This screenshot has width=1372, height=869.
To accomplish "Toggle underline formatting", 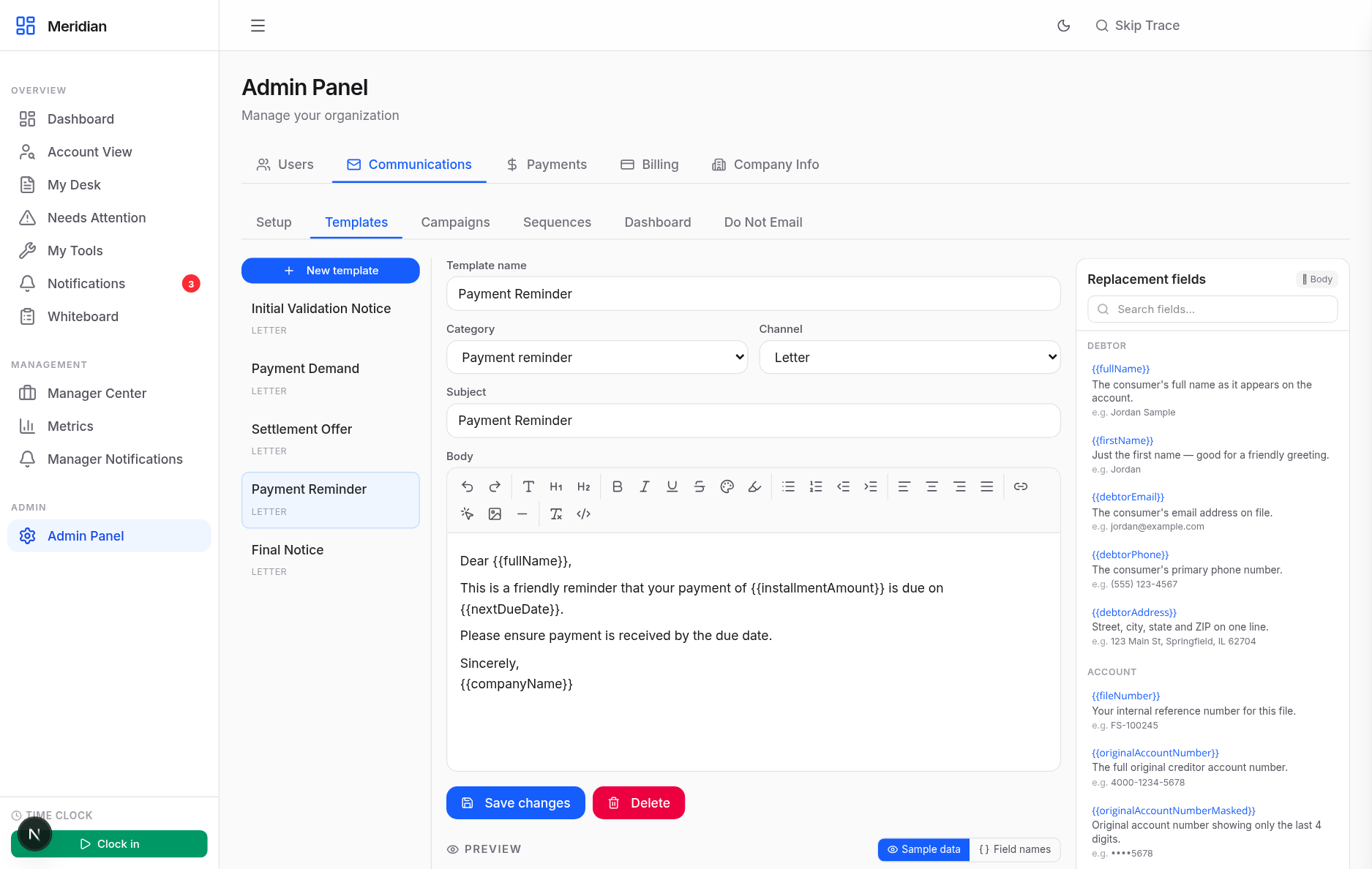I will pyautogui.click(x=672, y=486).
